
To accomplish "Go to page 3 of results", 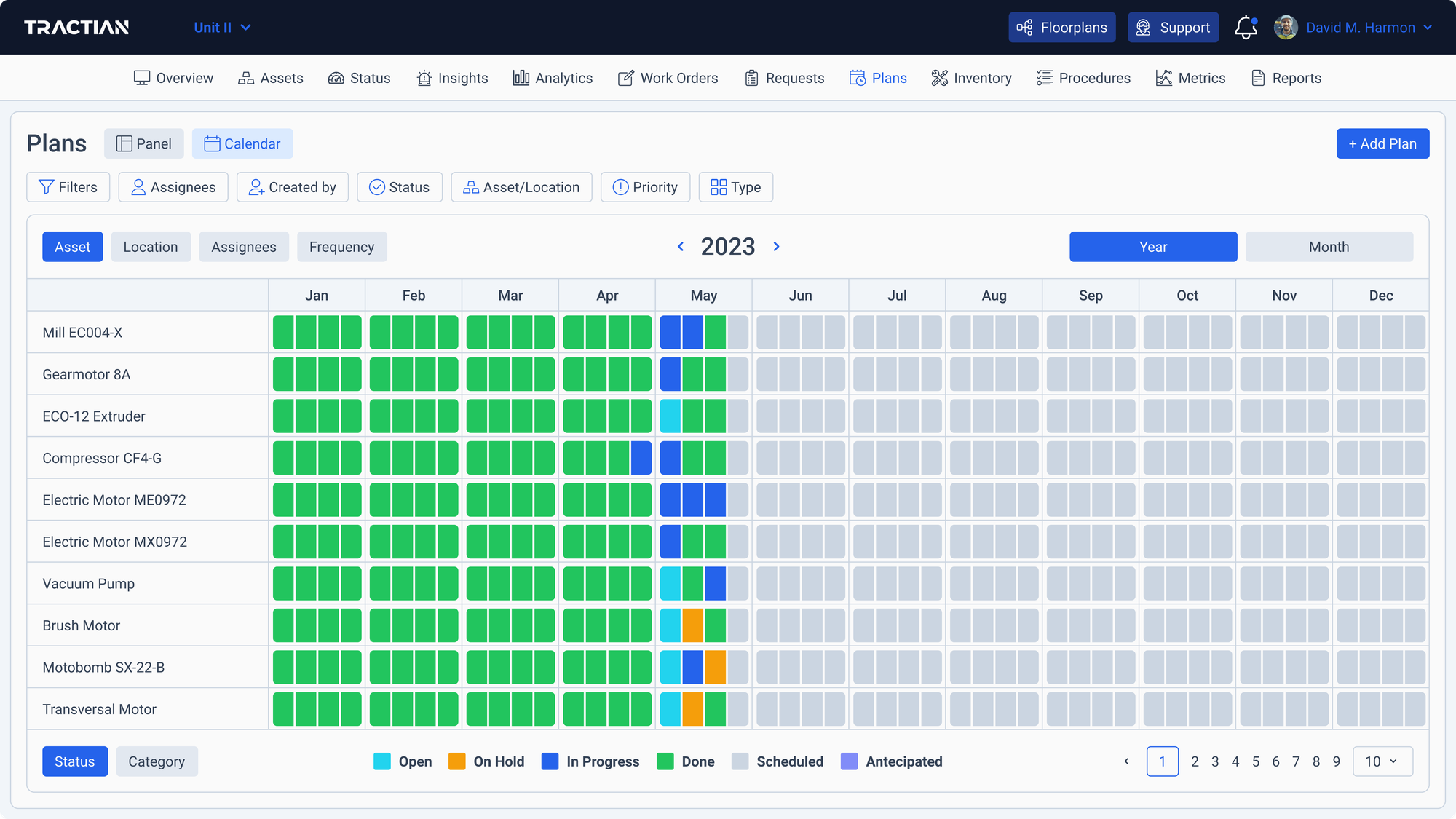I will [x=1214, y=761].
